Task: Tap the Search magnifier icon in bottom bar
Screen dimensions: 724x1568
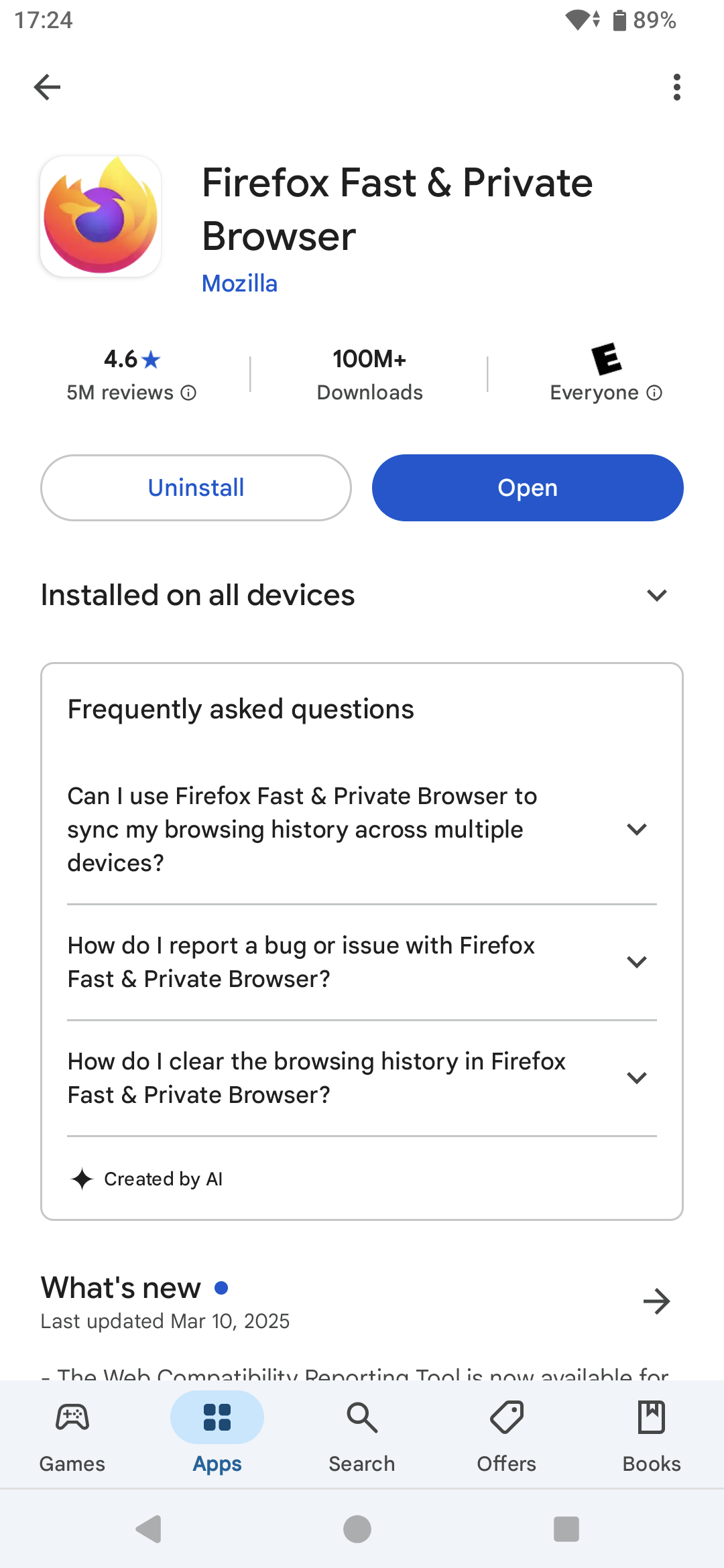Action: tap(362, 1417)
